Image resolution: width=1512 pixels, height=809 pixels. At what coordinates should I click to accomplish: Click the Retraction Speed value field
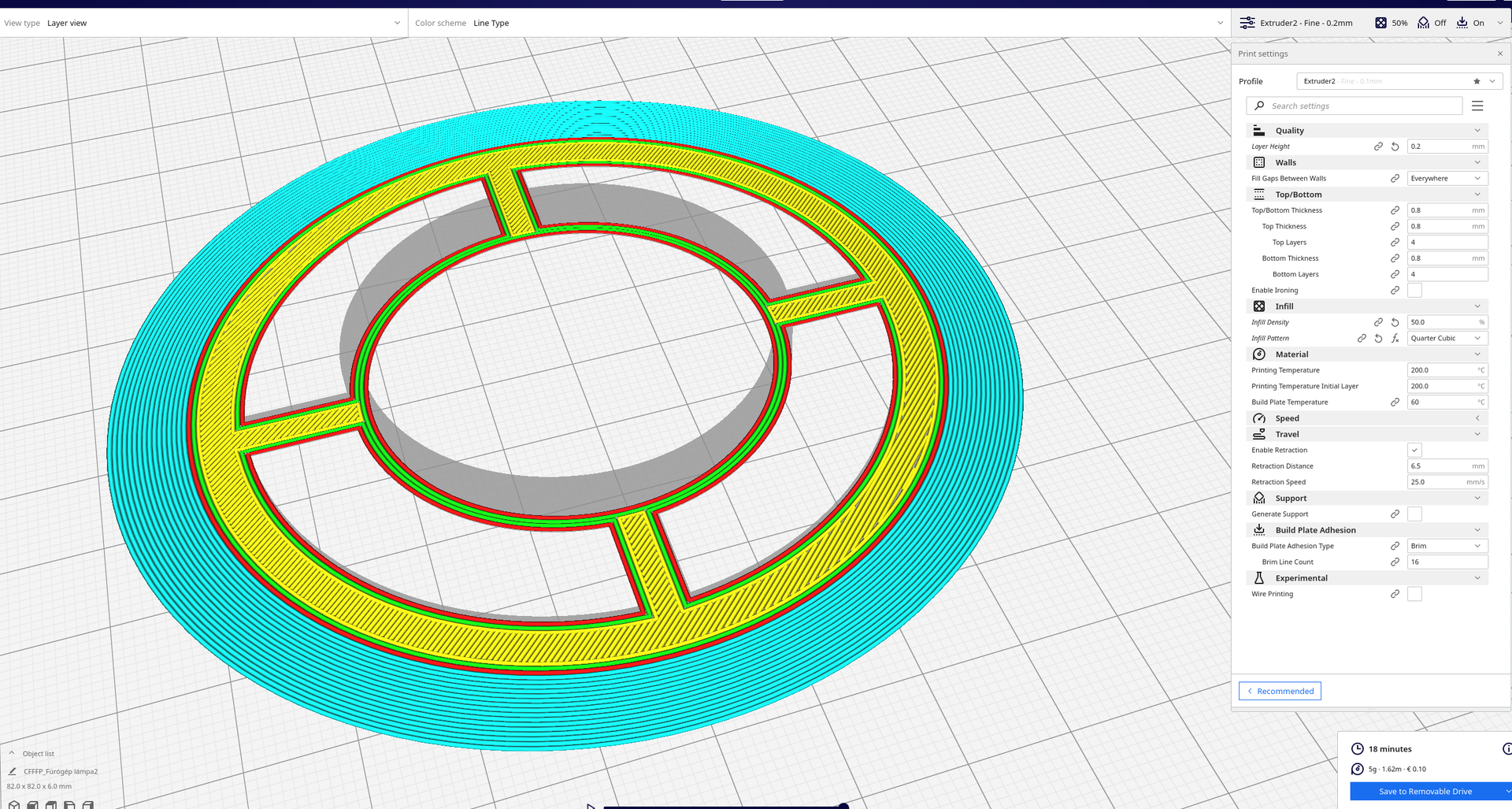pyautogui.click(x=1447, y=482)
